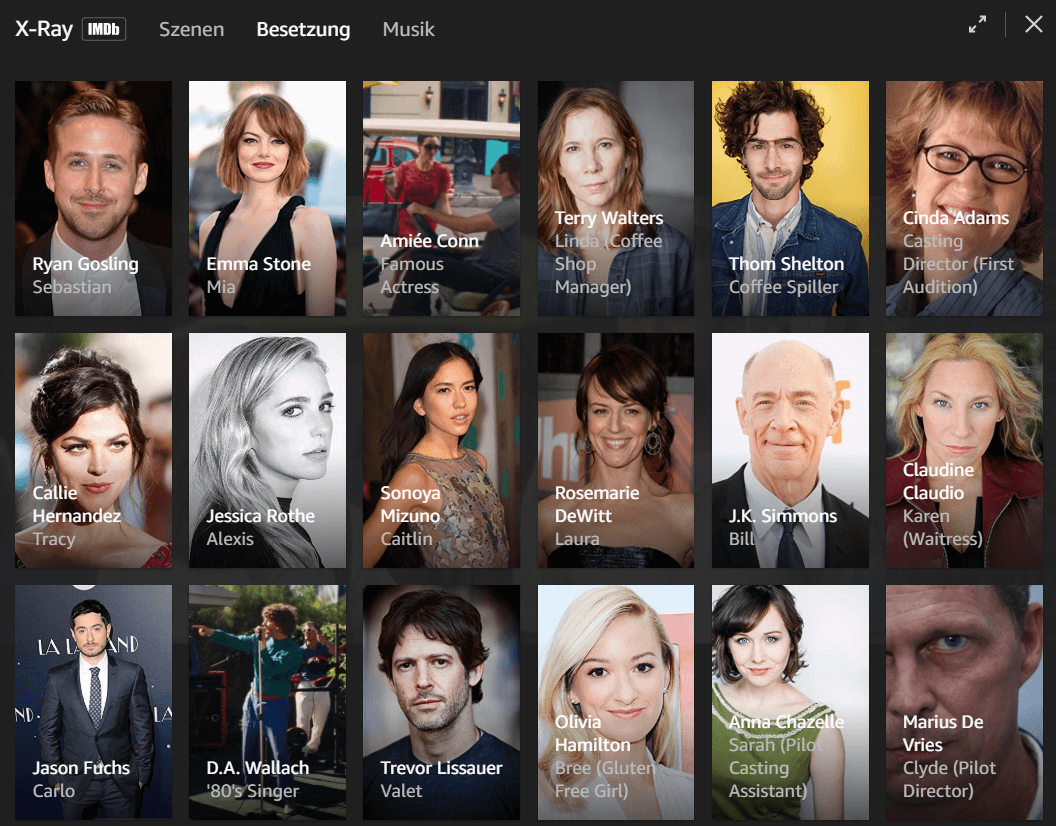Open Emma Stone's cast card
This screenshot has width=1056, height=826.
[267, 199]
